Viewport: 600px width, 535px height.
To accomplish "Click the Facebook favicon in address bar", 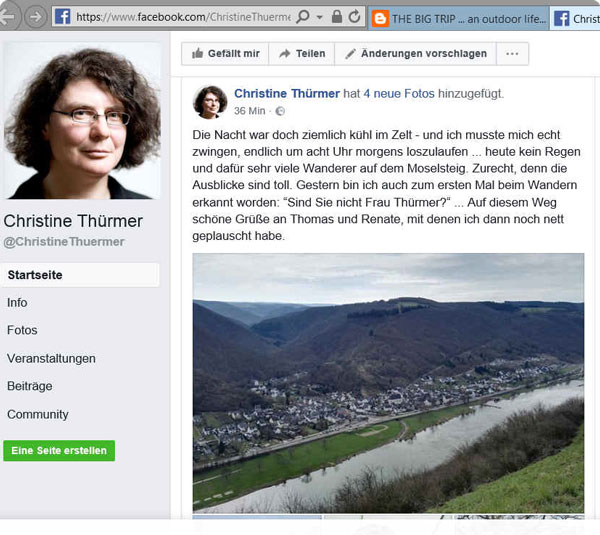I will point(62,17).
